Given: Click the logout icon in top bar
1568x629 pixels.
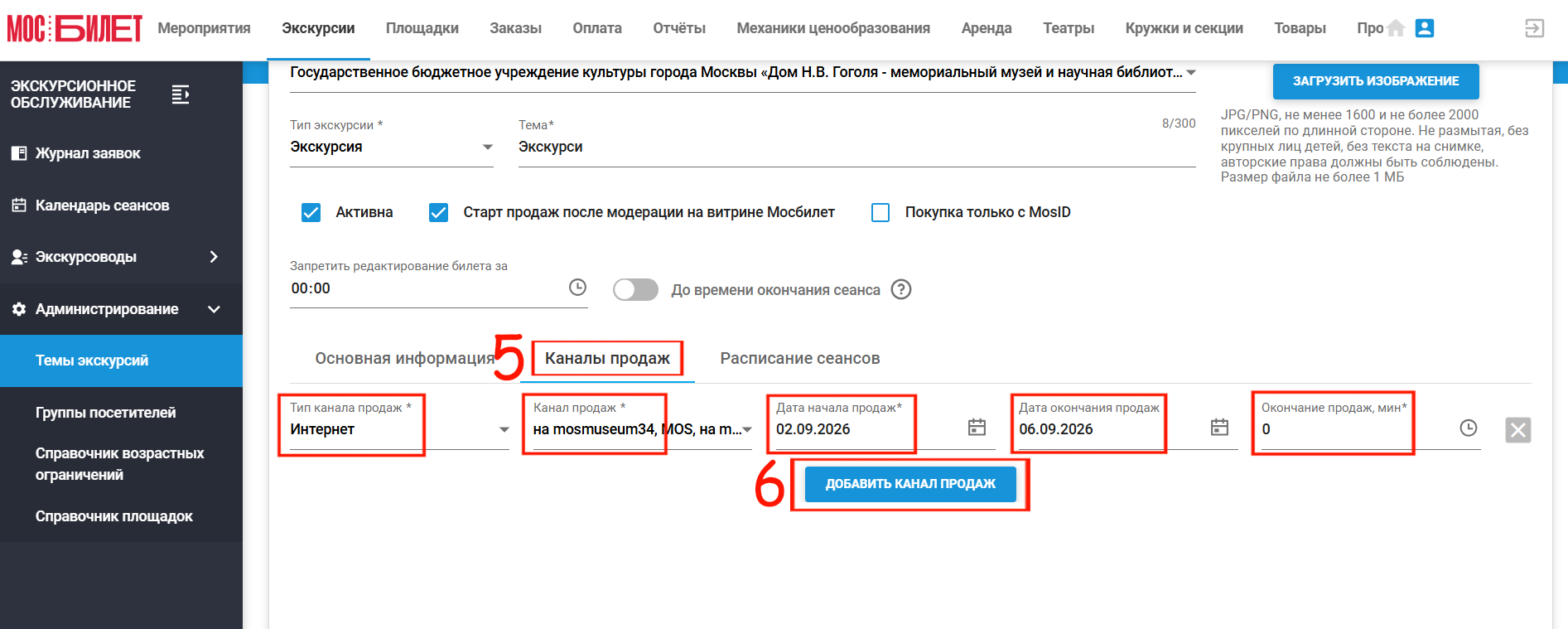Looking at the screenshot, I should (x=1534, y=28).
